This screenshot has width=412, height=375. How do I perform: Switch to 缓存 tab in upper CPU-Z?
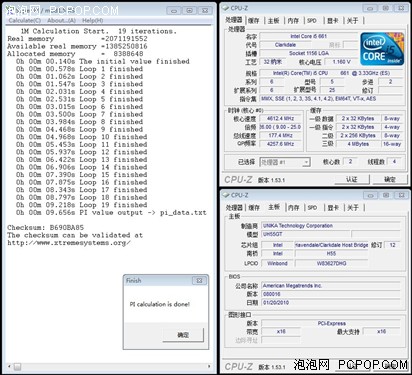[x=254, y=20]
